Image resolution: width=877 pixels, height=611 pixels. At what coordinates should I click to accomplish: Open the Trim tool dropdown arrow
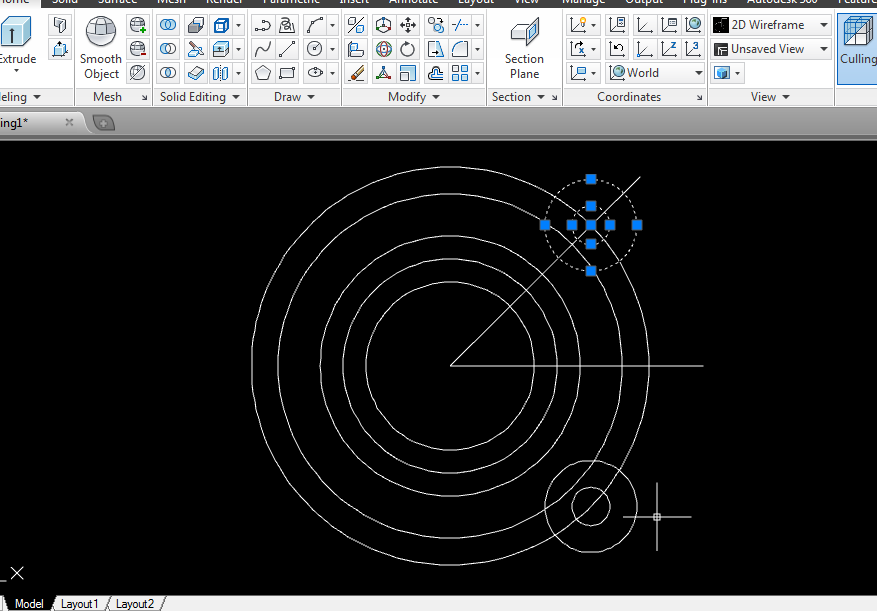[x=477, y=25]
